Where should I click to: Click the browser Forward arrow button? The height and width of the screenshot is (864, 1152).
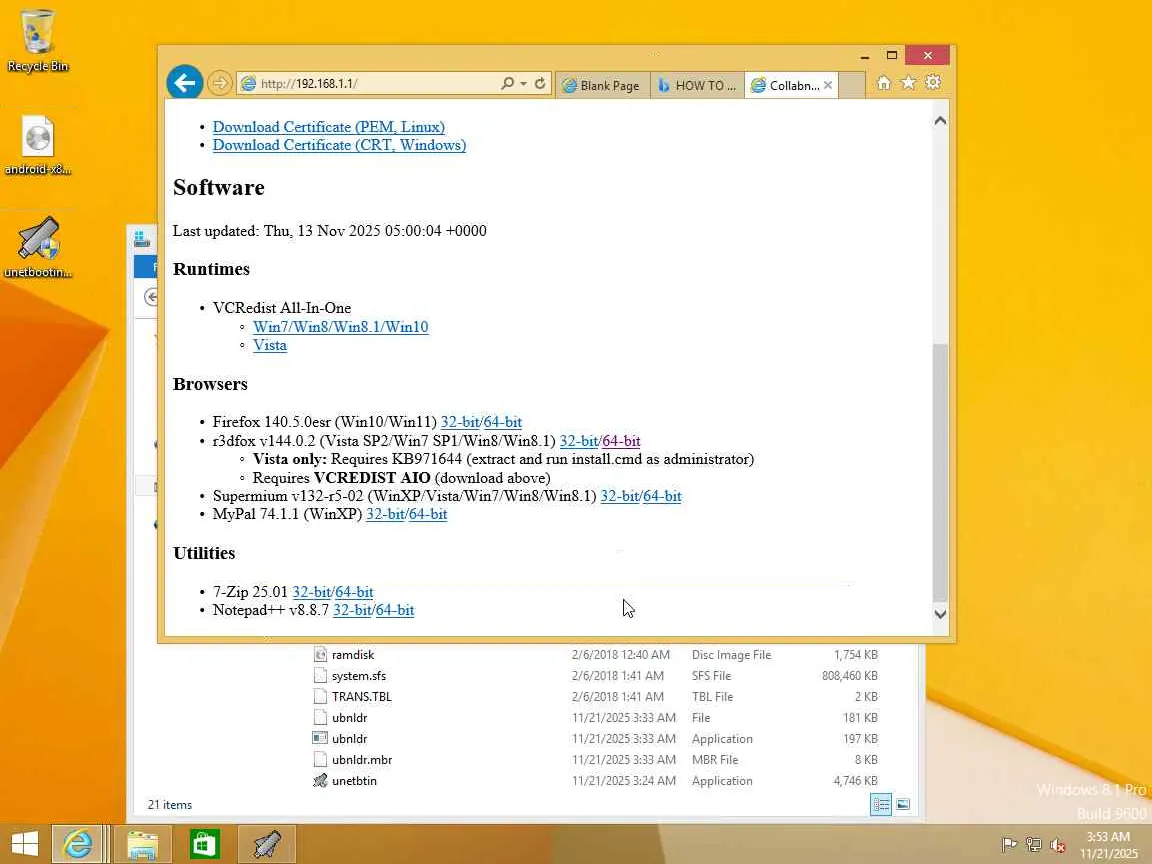[x=219, y=83]
